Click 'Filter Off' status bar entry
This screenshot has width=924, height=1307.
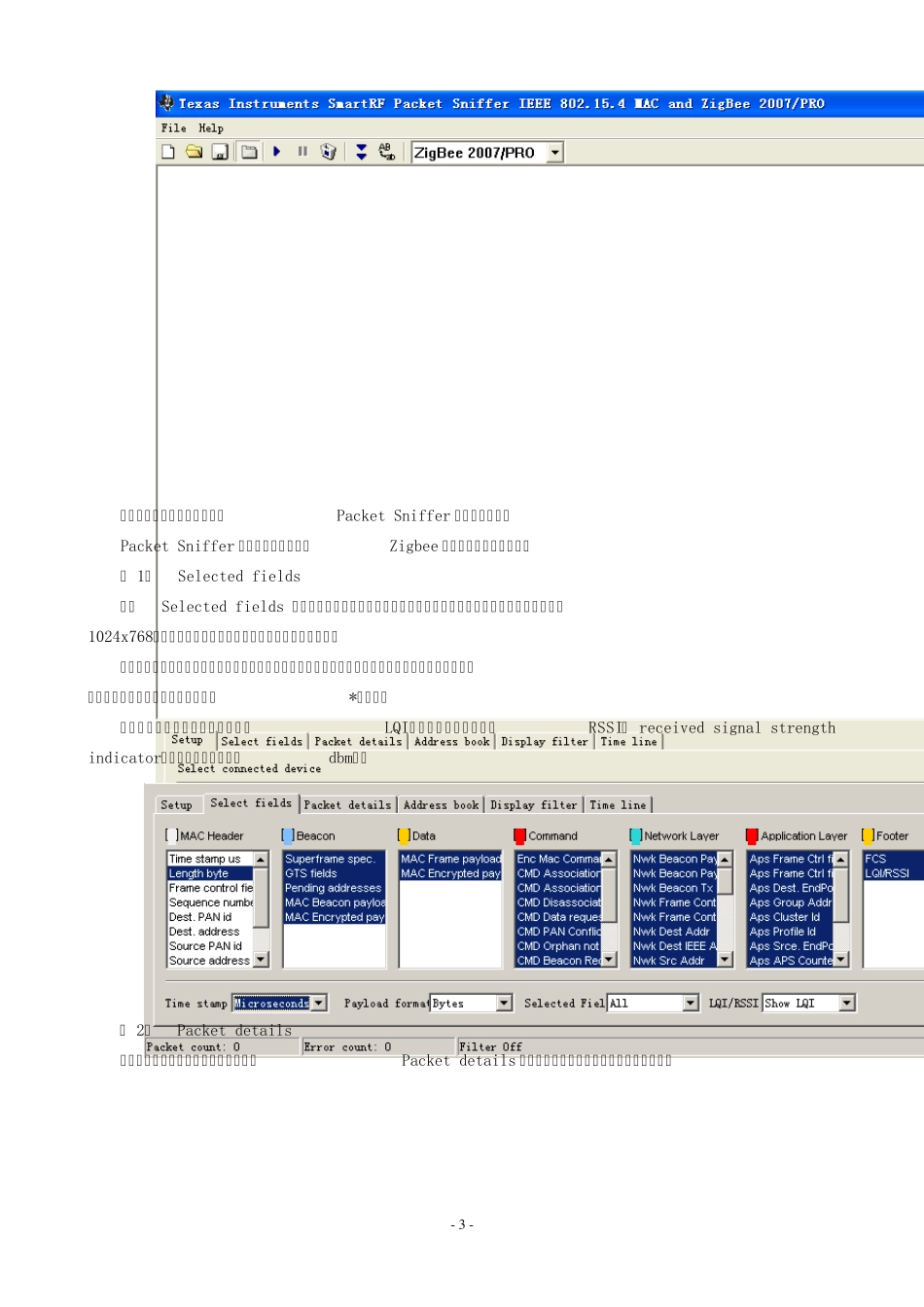491,1047
